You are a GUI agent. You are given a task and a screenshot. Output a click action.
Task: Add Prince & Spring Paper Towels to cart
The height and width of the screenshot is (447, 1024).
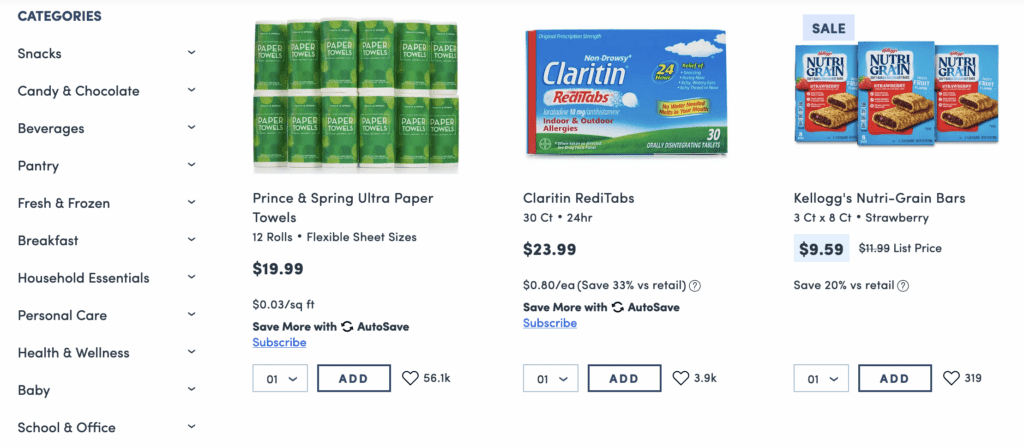[354, 378]
